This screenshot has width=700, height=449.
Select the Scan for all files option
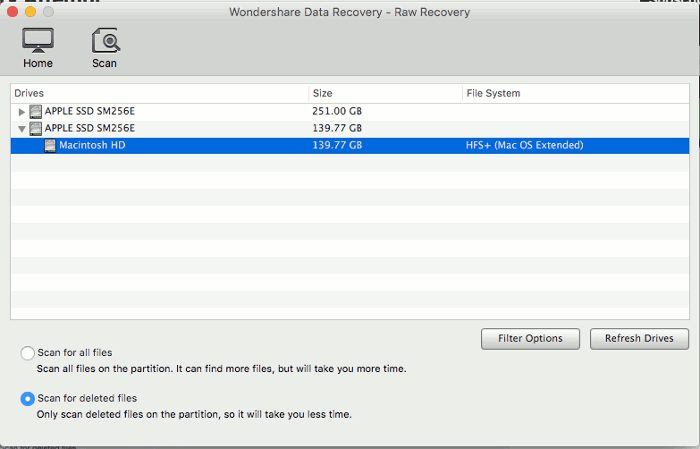(x=28, y=353)
